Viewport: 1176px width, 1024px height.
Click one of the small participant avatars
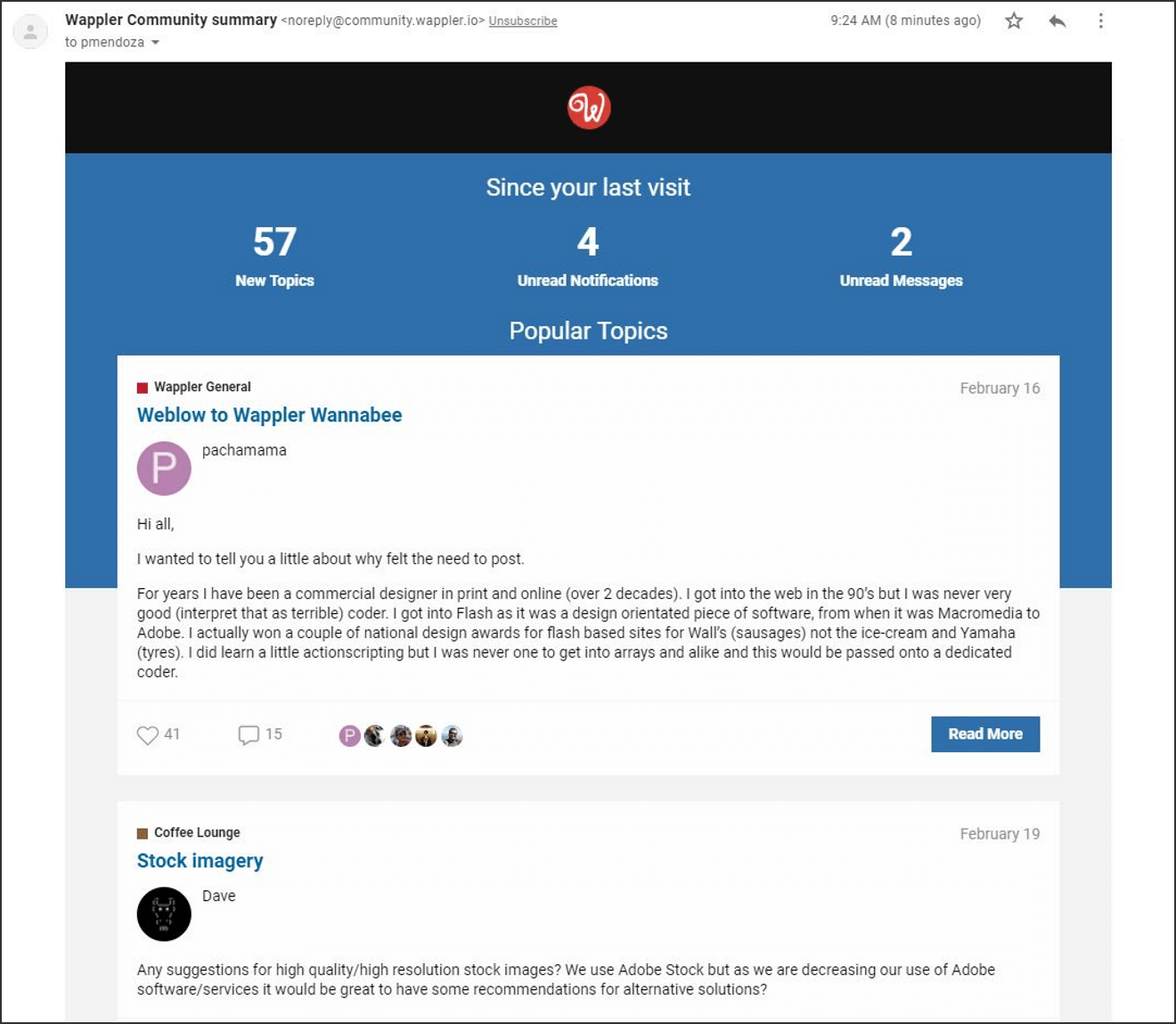(375, 735)
